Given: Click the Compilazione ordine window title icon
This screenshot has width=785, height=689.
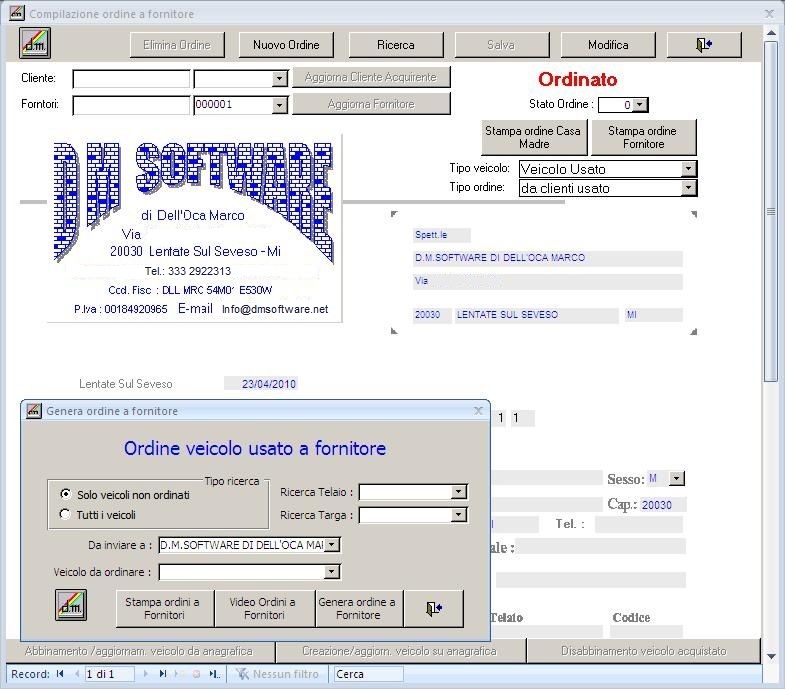Looking at the screenshot, I should (17, 13).
